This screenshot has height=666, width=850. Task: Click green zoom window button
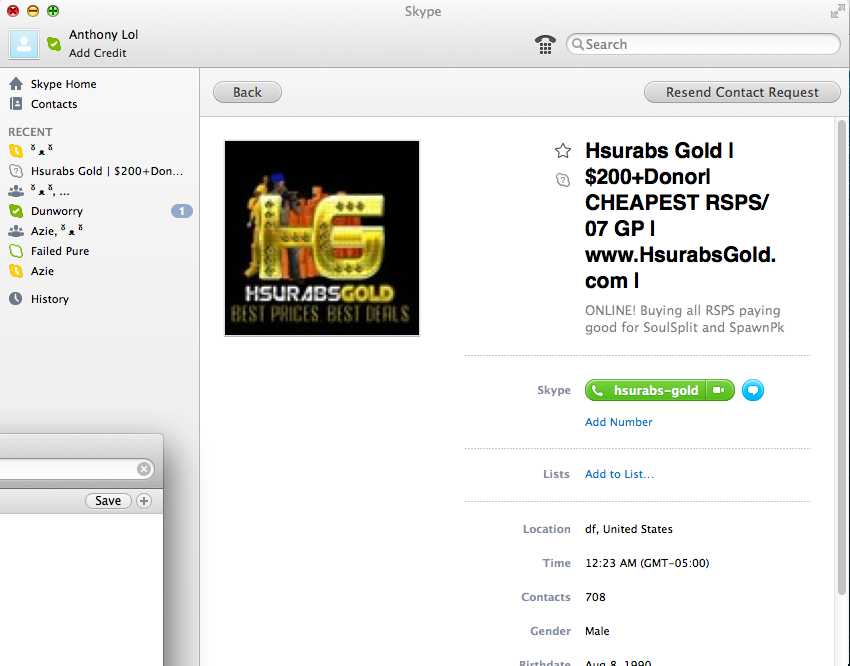[x=53, y=11]
